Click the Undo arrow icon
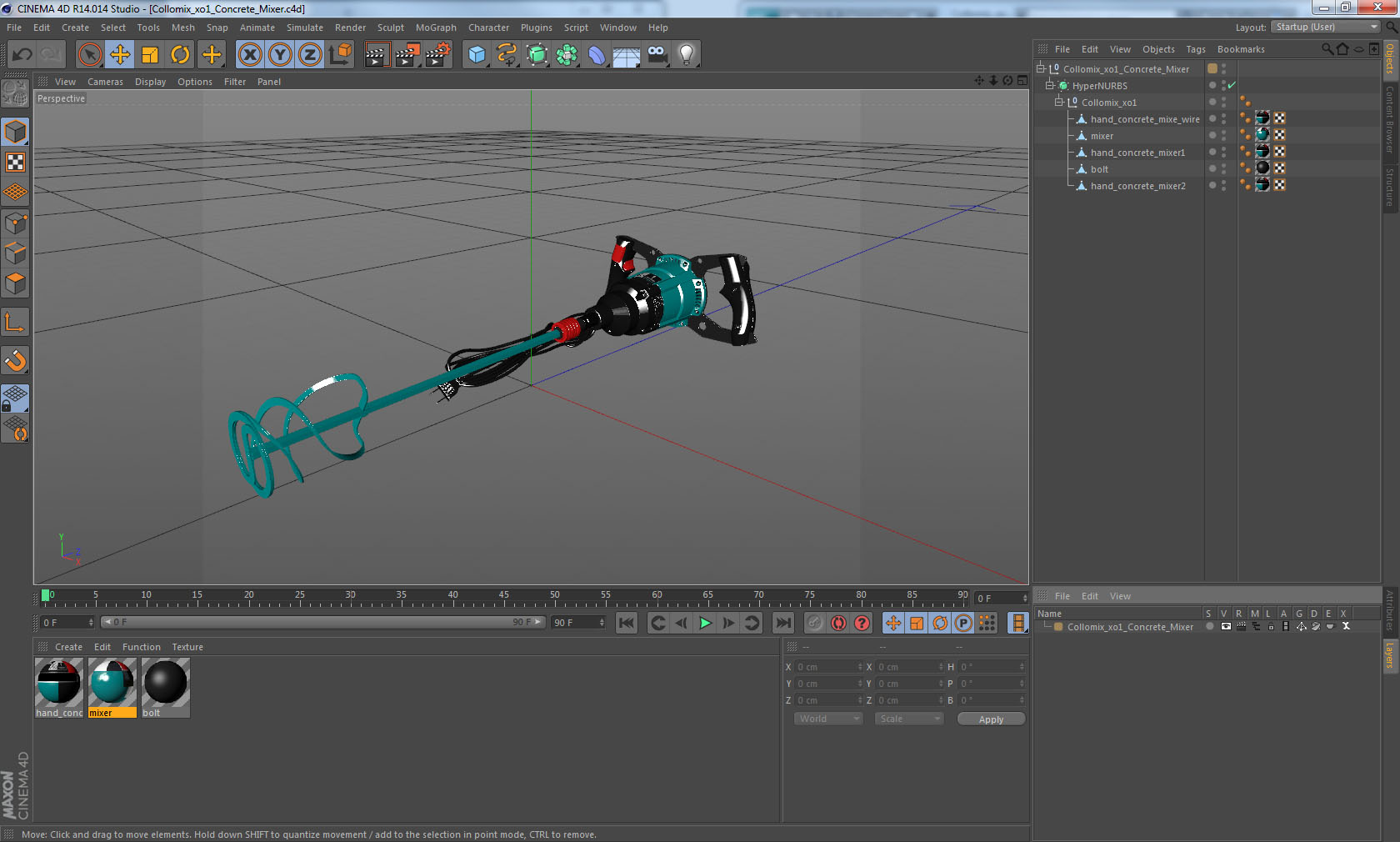 point(22,55)
